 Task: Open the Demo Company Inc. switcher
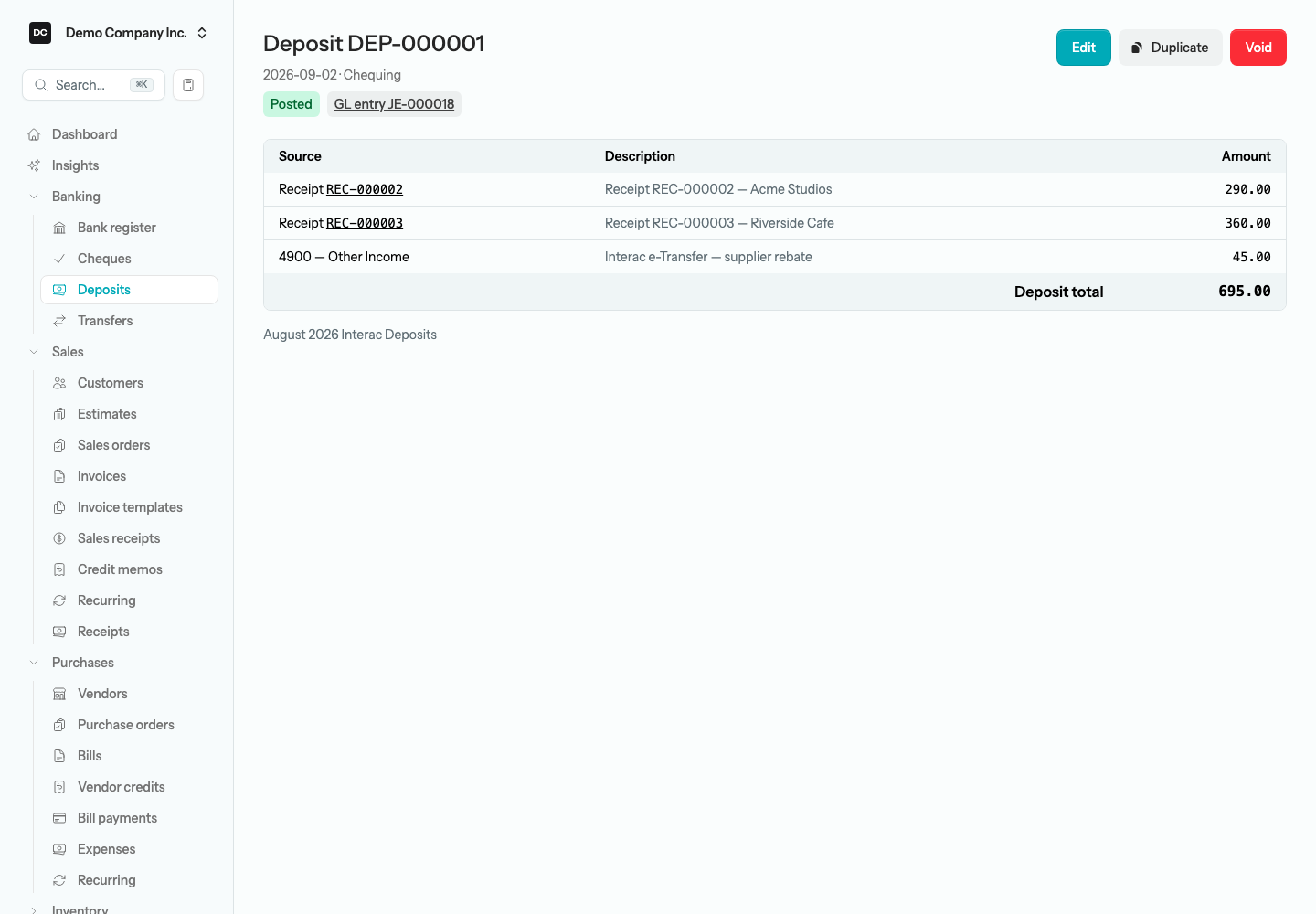pyautogui.click(x=119, y=33)
